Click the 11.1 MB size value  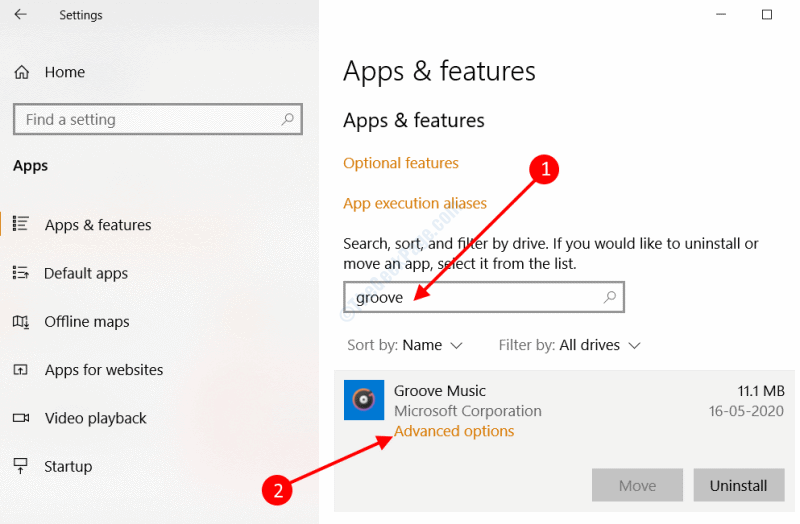tap(761, 391)
